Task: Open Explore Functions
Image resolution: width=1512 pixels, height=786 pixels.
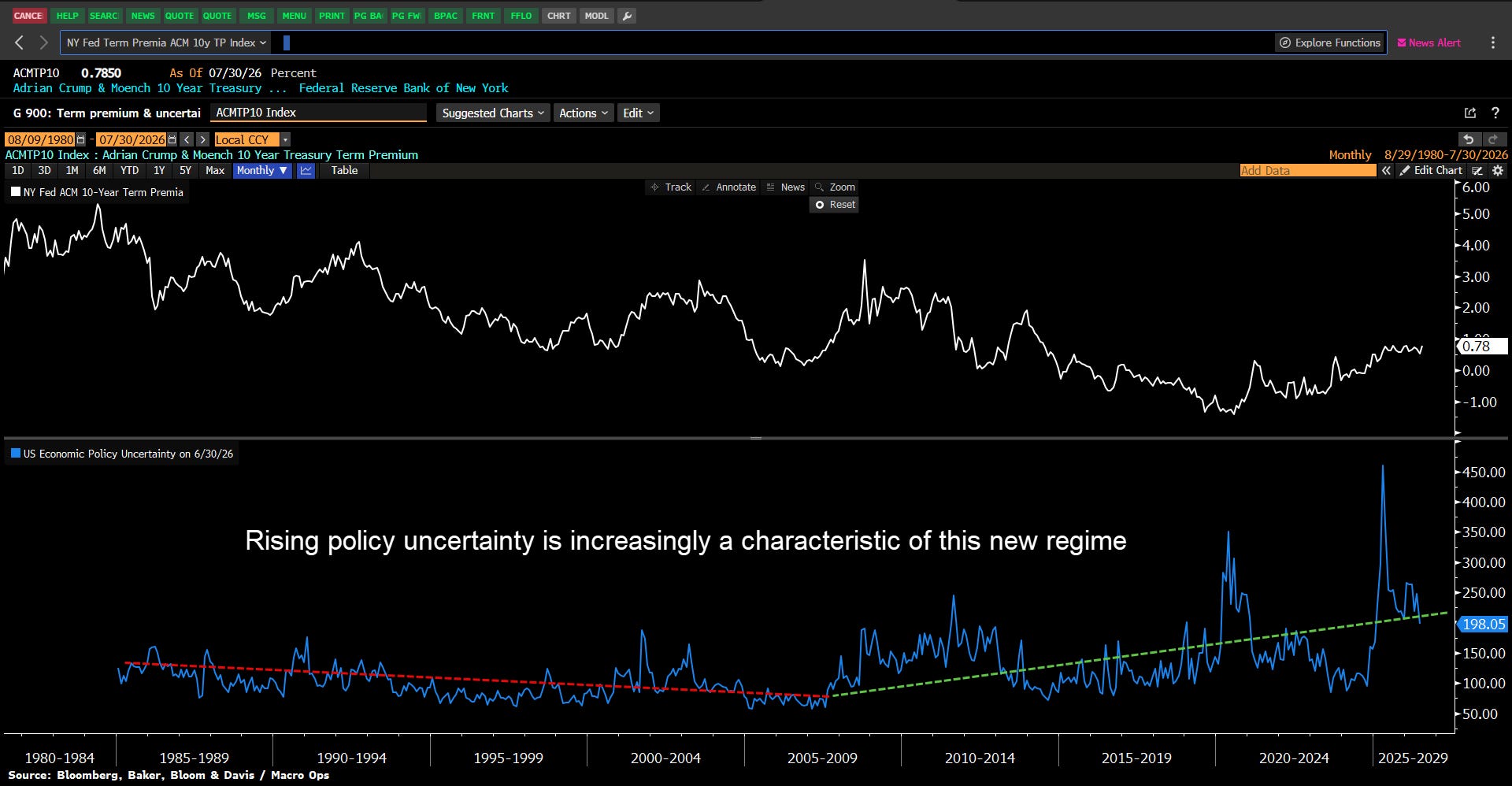Action: (x=1329, y=43)
